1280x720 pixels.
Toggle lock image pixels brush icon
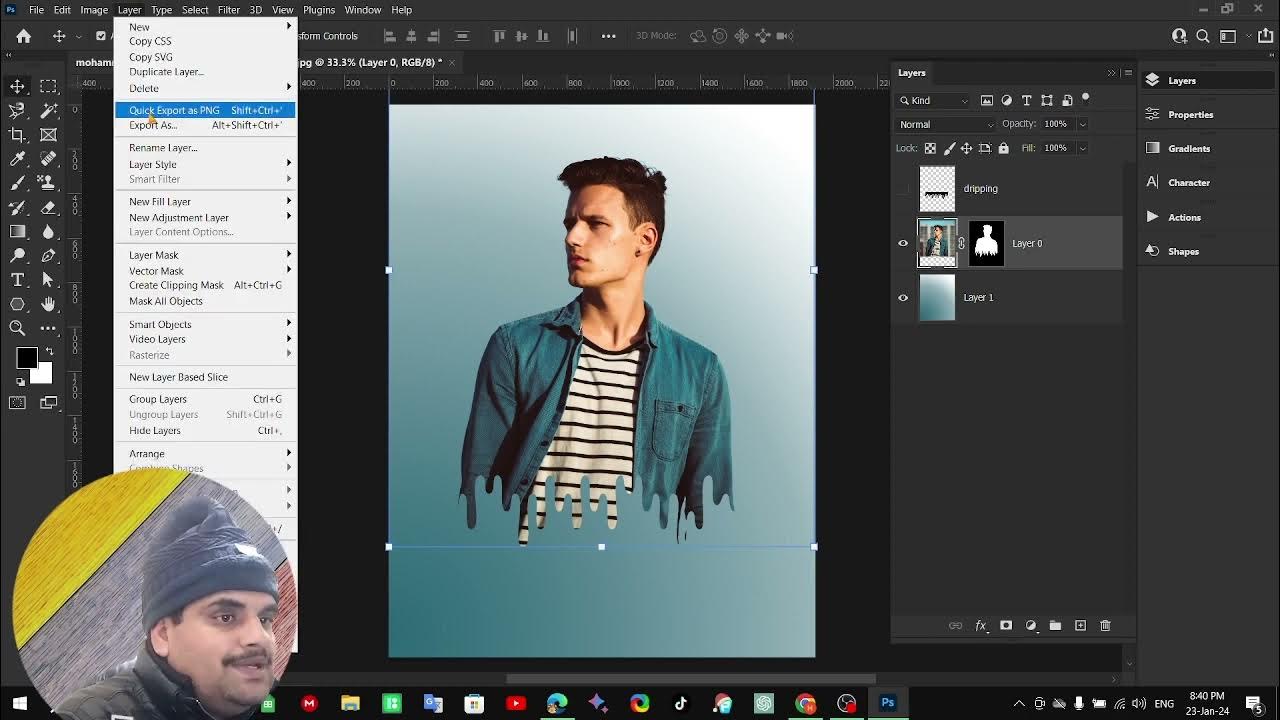[x=948, y=148]
